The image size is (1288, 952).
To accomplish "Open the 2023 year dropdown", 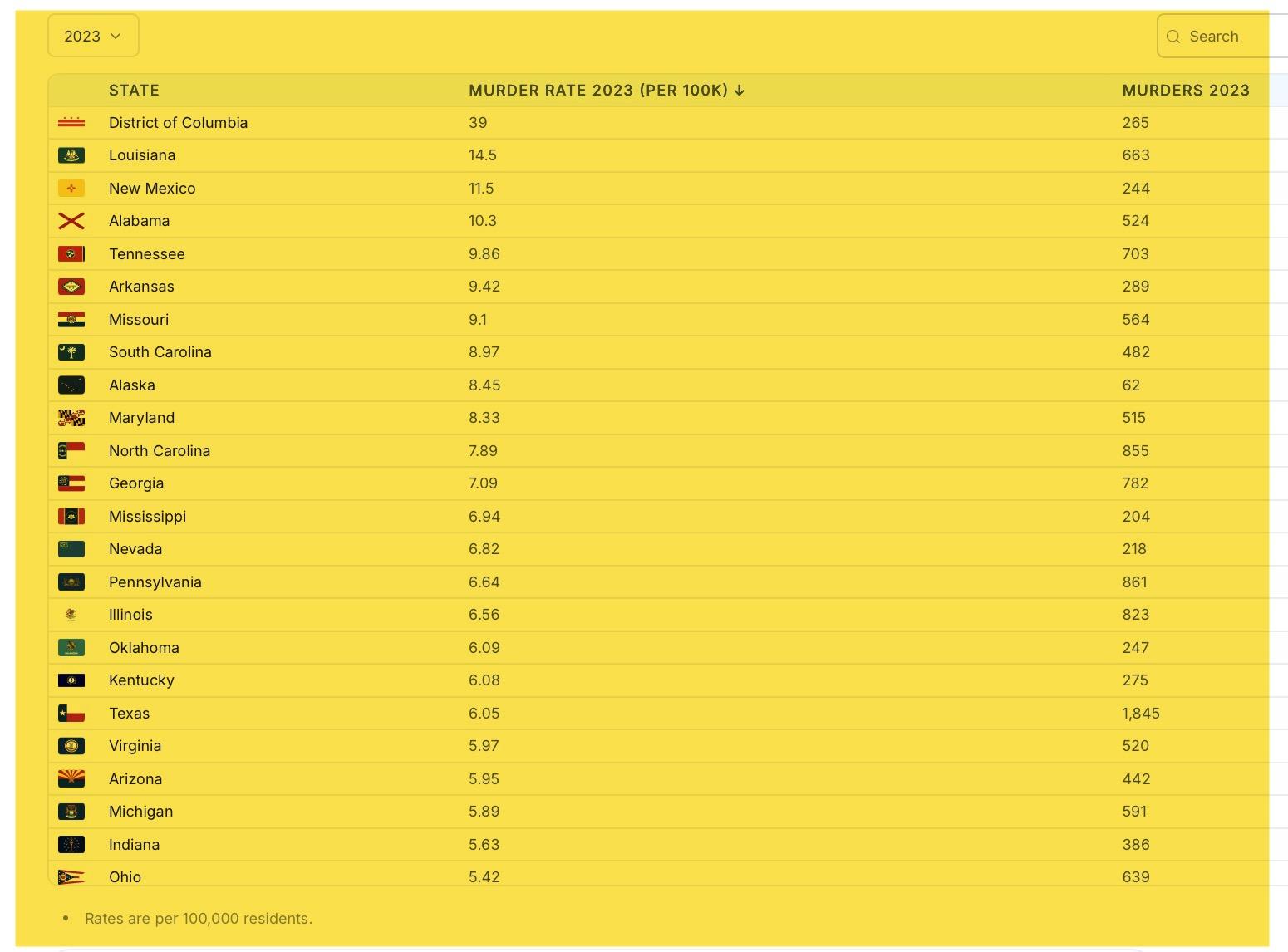I will pos(92,36).
